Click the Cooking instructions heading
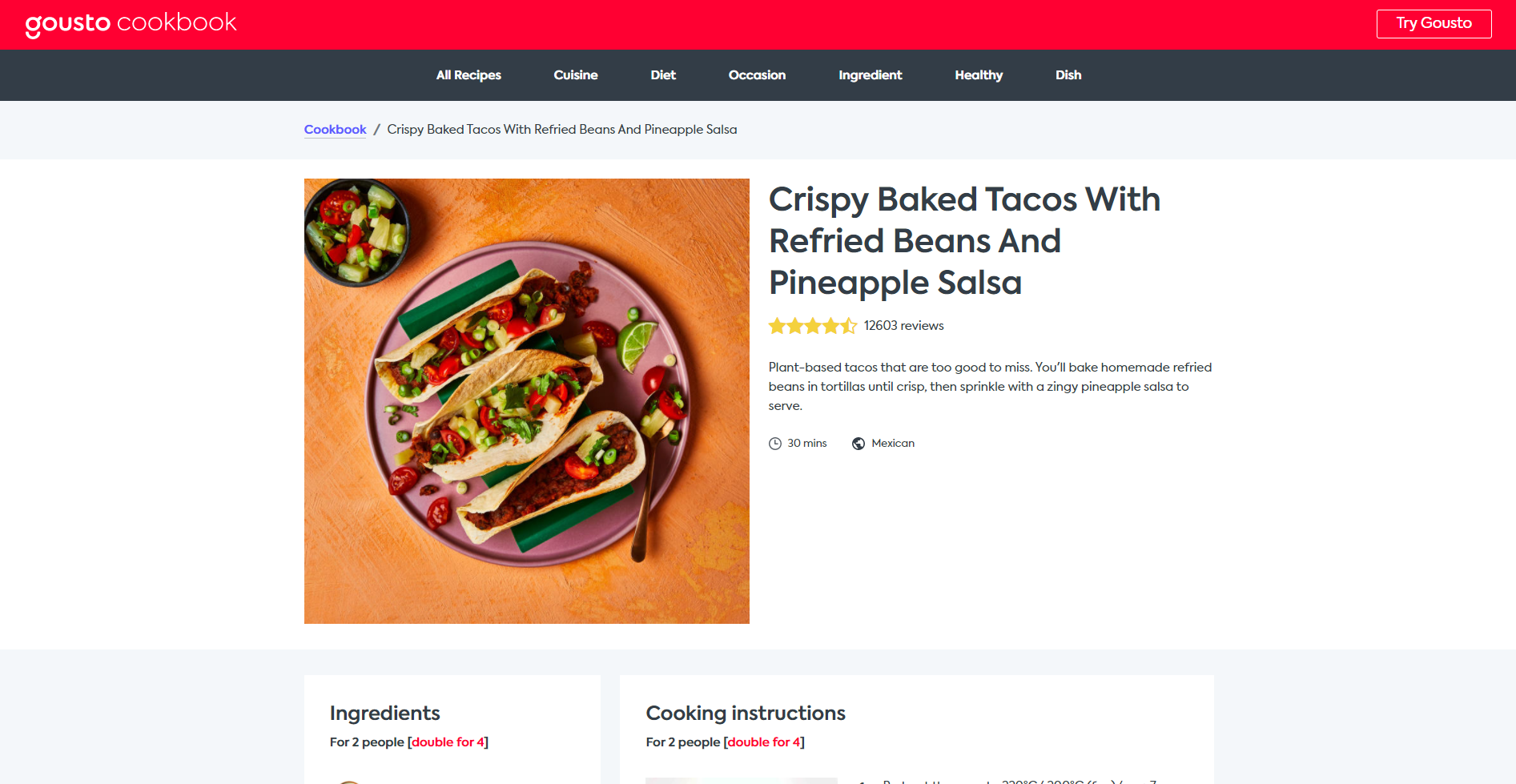 [x=746, y=714]
